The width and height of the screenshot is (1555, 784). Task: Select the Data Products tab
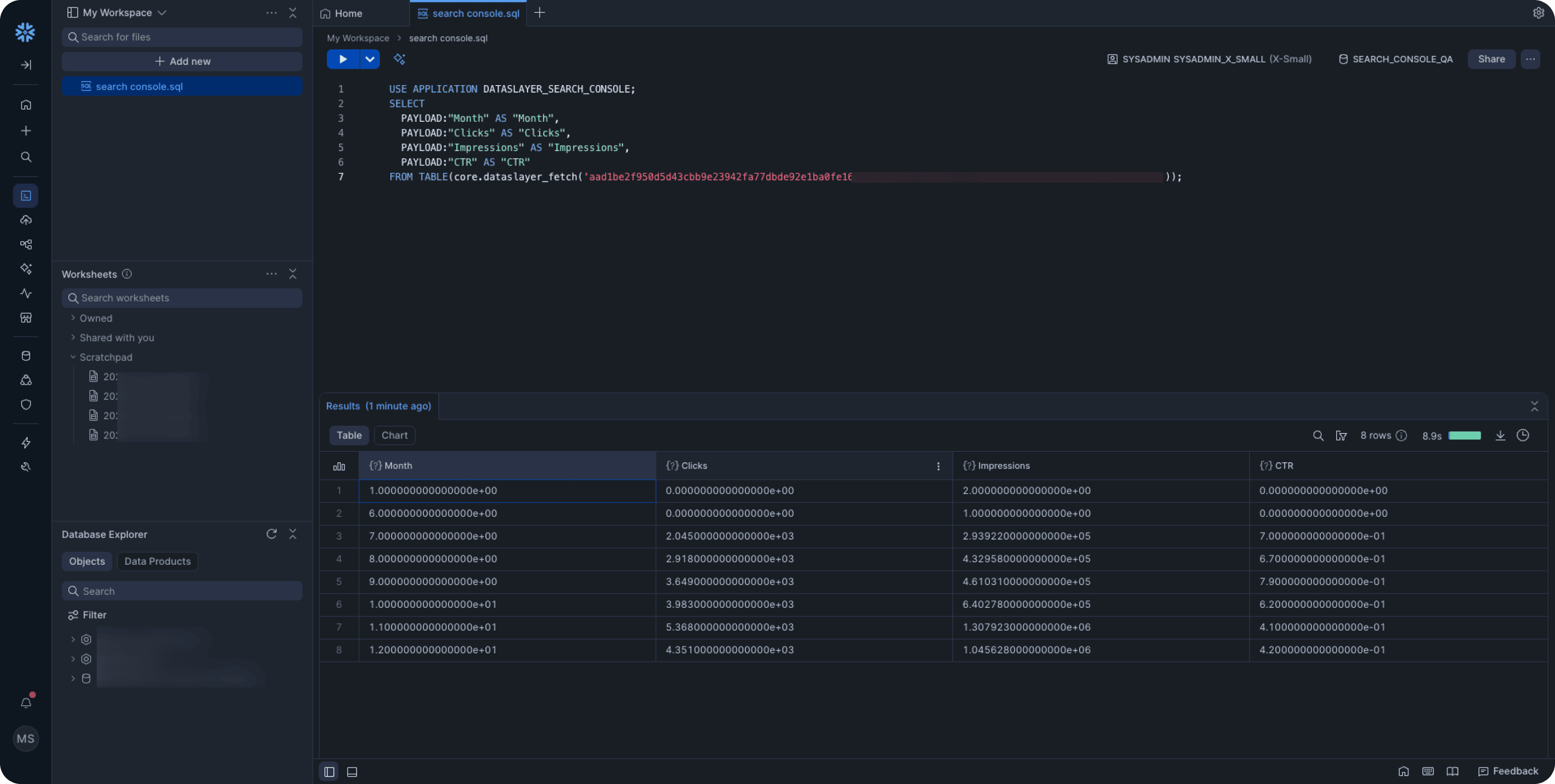point(157,561)
